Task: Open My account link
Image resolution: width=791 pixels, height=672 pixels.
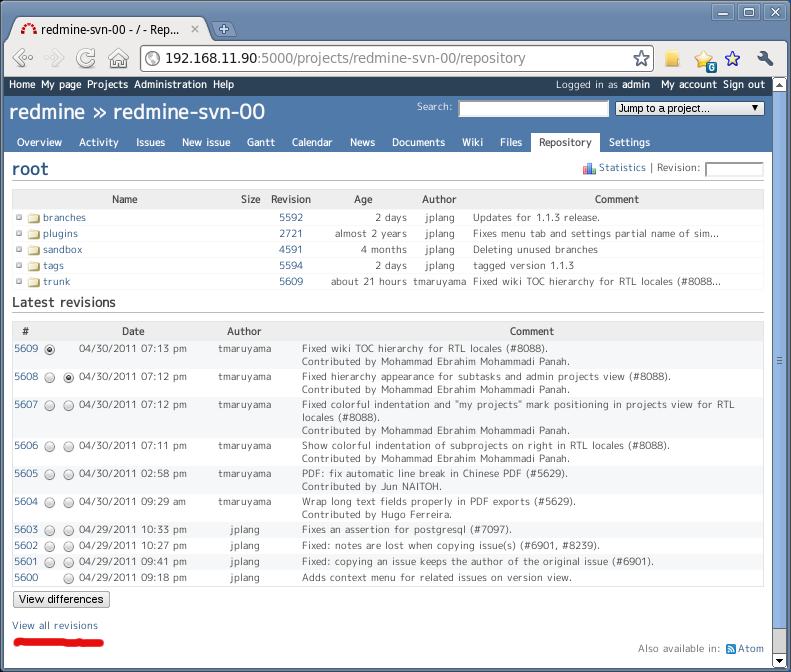Action: coord(689,84)
